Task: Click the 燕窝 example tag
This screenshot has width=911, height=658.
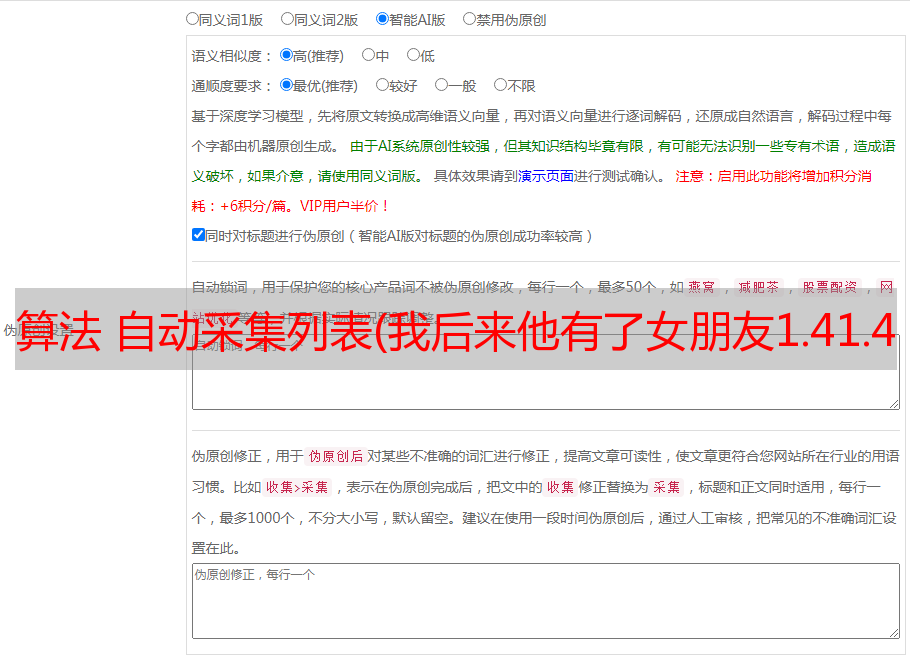Action: coord(701,287)
